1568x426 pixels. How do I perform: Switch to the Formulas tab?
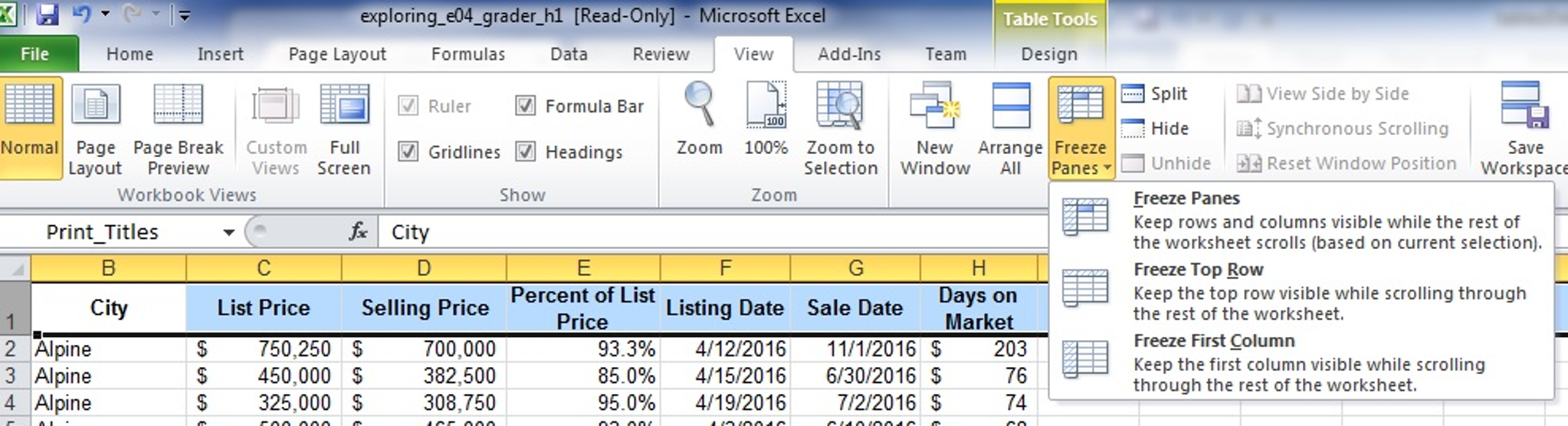coord(468,54)
